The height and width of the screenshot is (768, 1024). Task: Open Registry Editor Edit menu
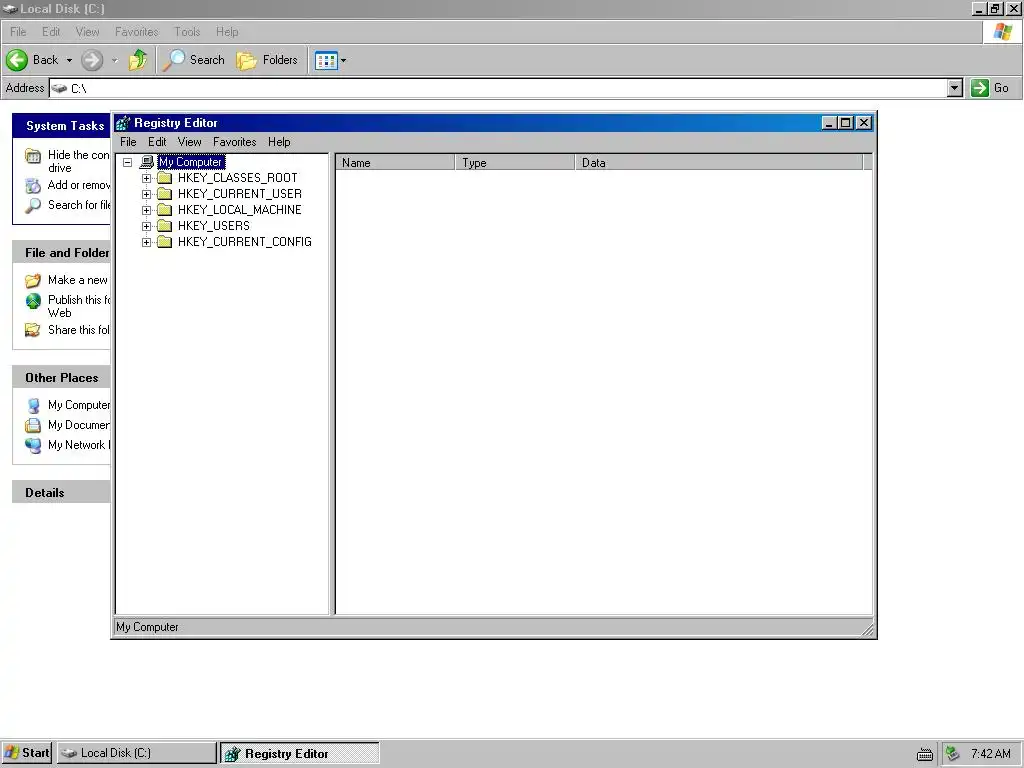(157, 142)
